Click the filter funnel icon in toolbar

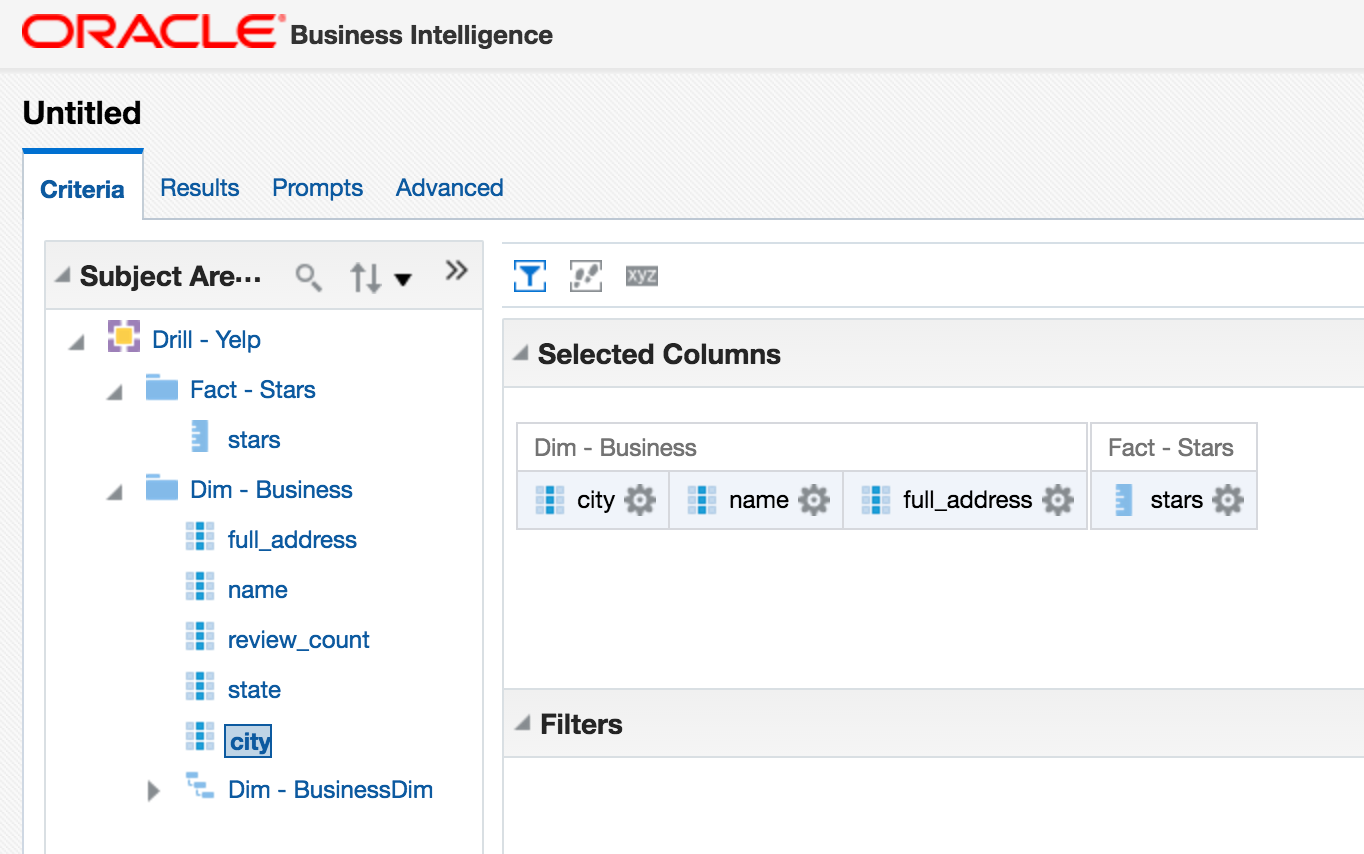tap(529, 276)
